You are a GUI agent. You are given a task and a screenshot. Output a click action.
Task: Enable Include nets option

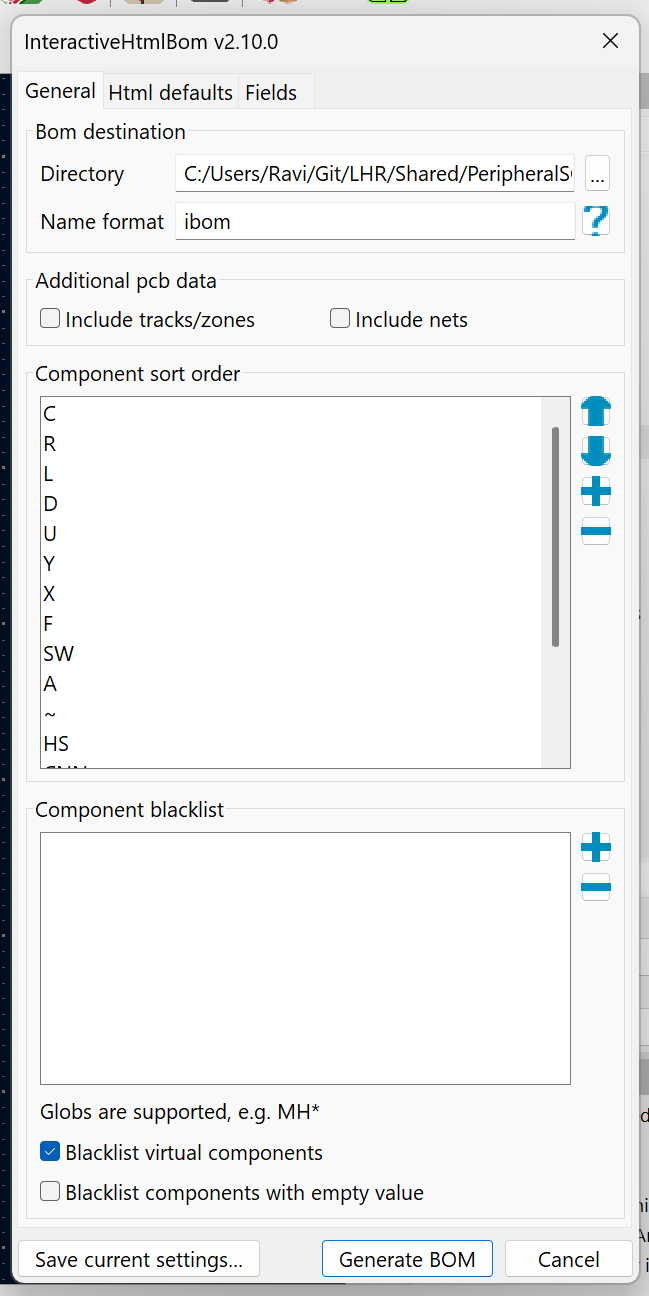[x=340, y=319]
